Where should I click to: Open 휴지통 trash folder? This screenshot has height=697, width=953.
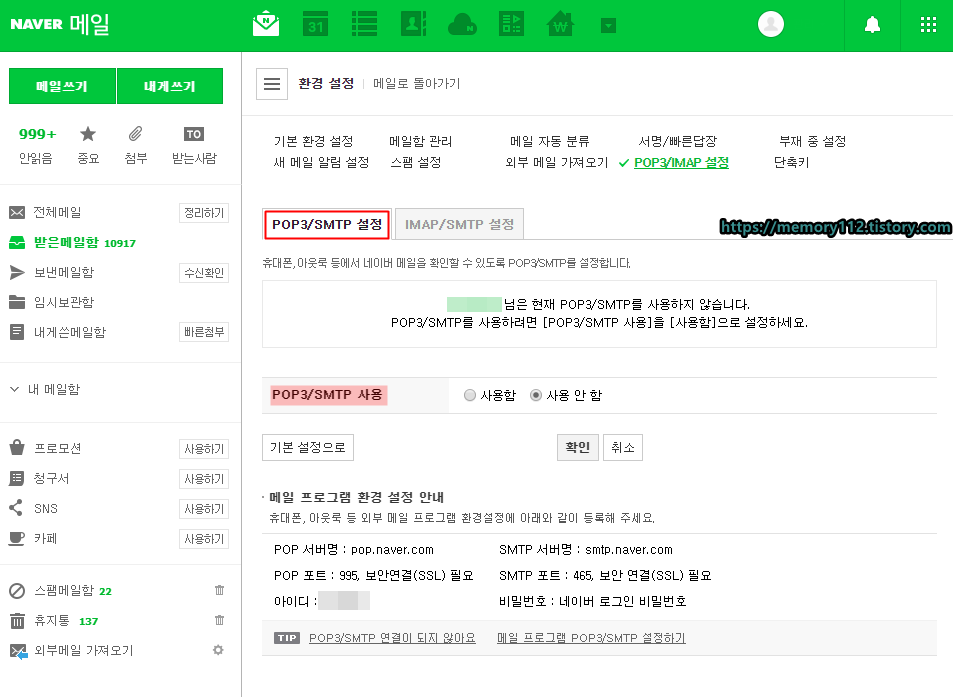pos(53,620)
